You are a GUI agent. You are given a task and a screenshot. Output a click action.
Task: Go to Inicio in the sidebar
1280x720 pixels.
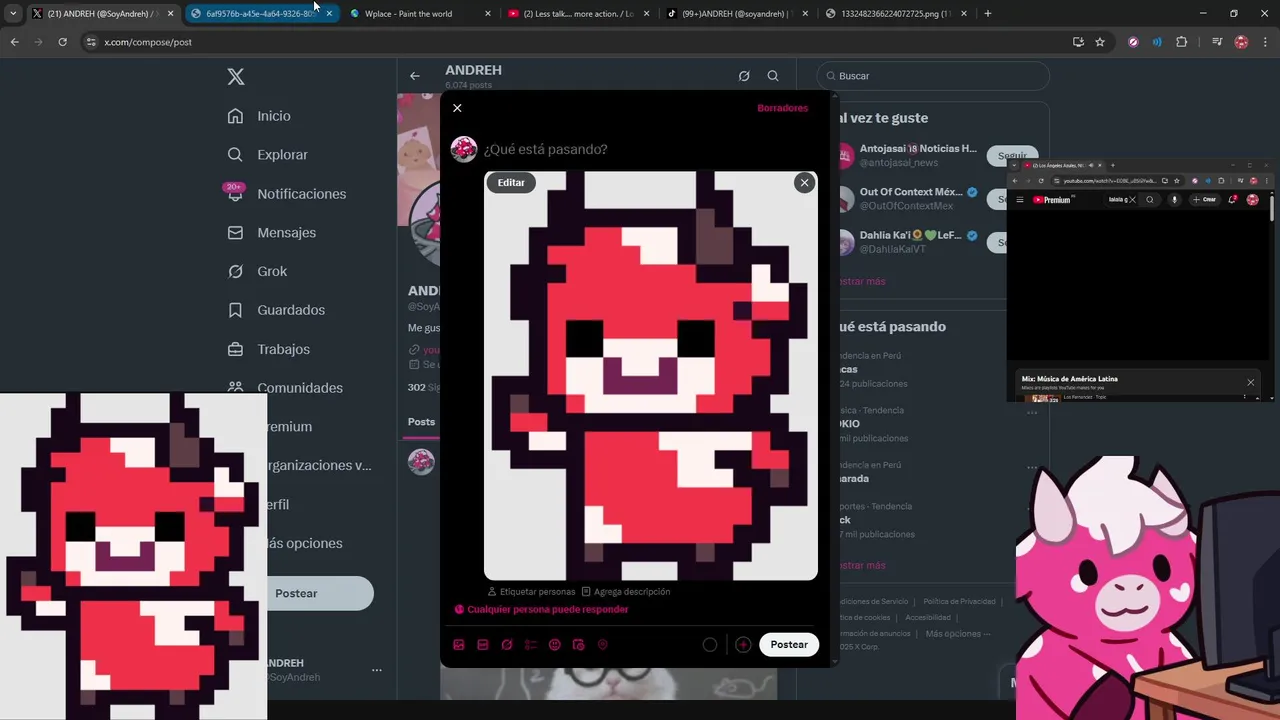259,116
